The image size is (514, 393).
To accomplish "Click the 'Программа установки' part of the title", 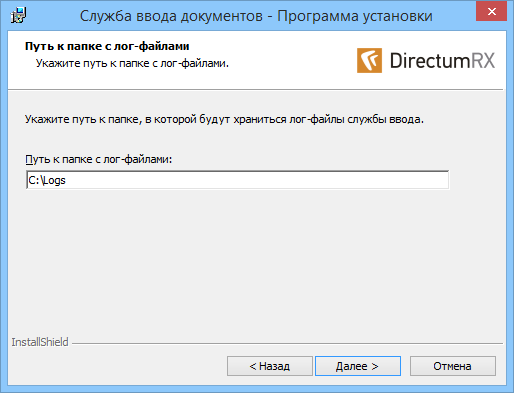I will (355, 16).
